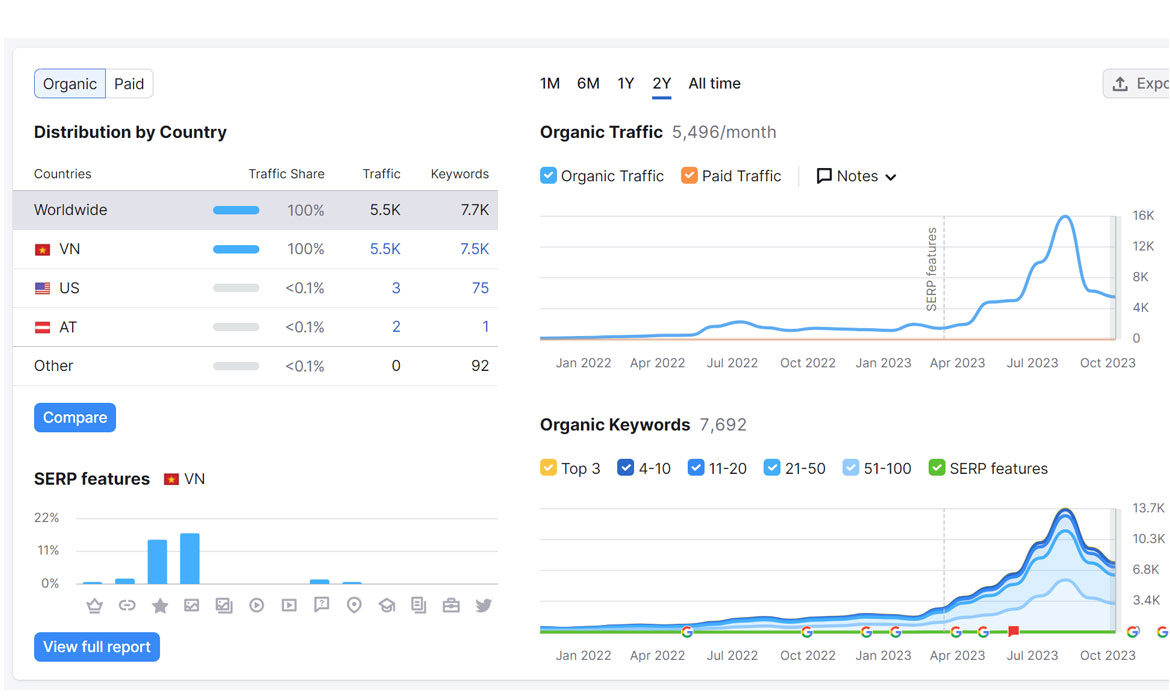This screenshot has height=700, width=1170.
Task: Click the reviews star icon in SERP features
Action: [x=160, y=605]
